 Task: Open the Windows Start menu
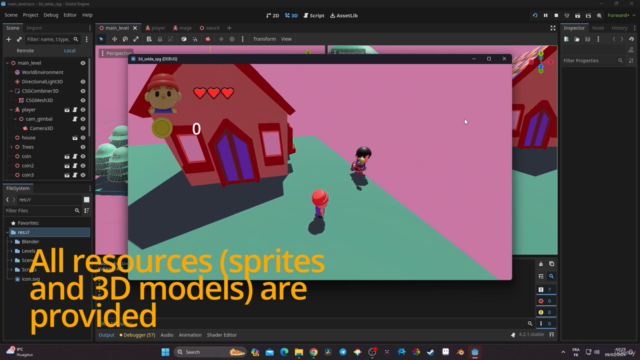pos(165,352)
